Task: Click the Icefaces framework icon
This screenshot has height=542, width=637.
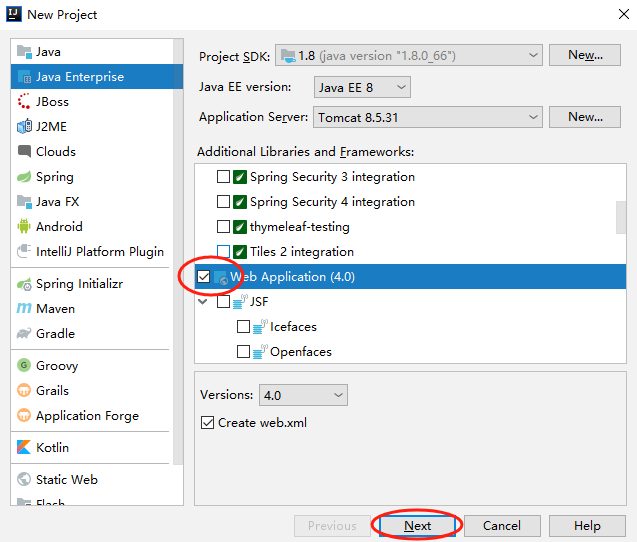Action: pos(260,327)
